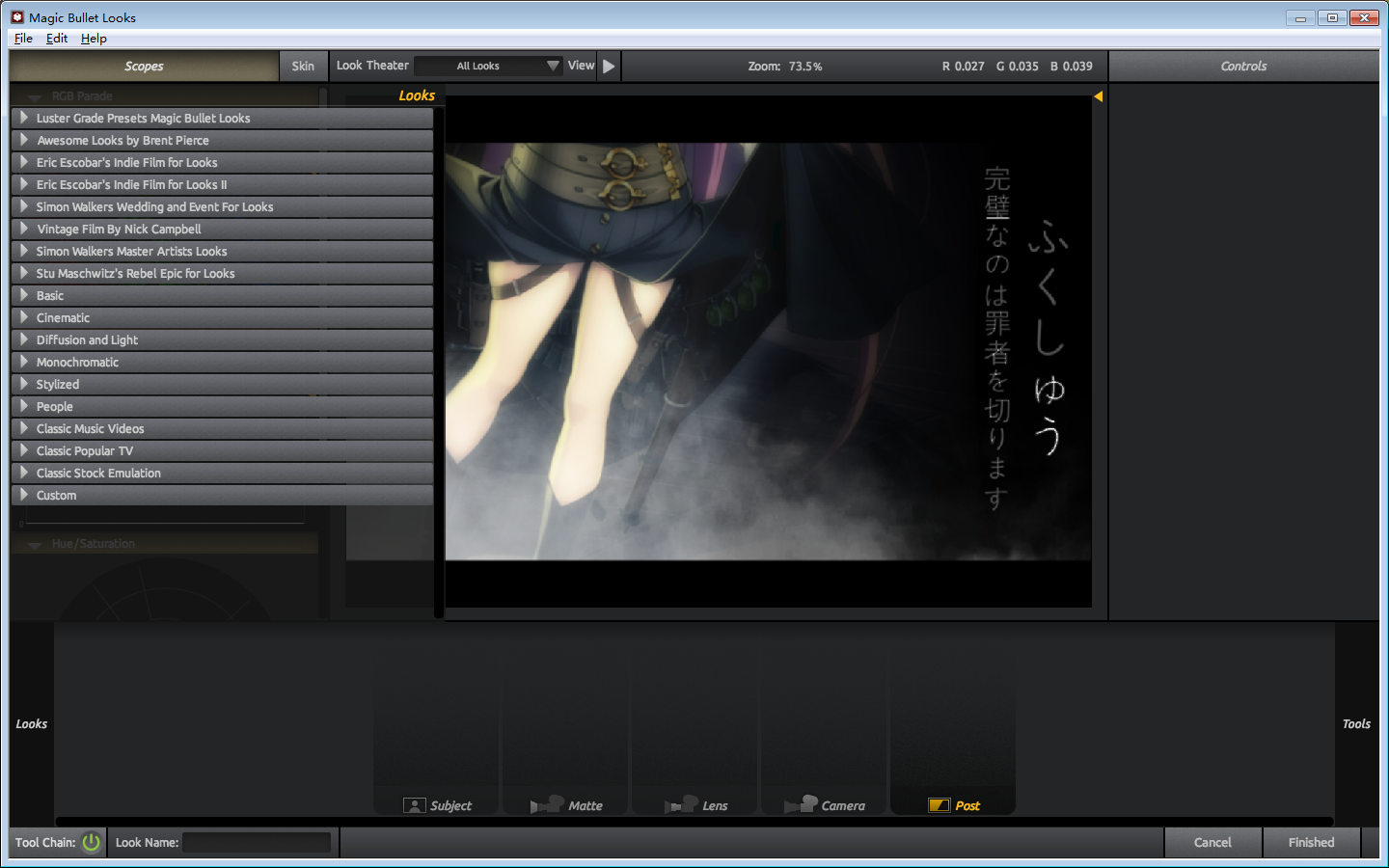The image size is (1389, 868).
Task: Click the preview image in viewer
Action: point(768,351)
